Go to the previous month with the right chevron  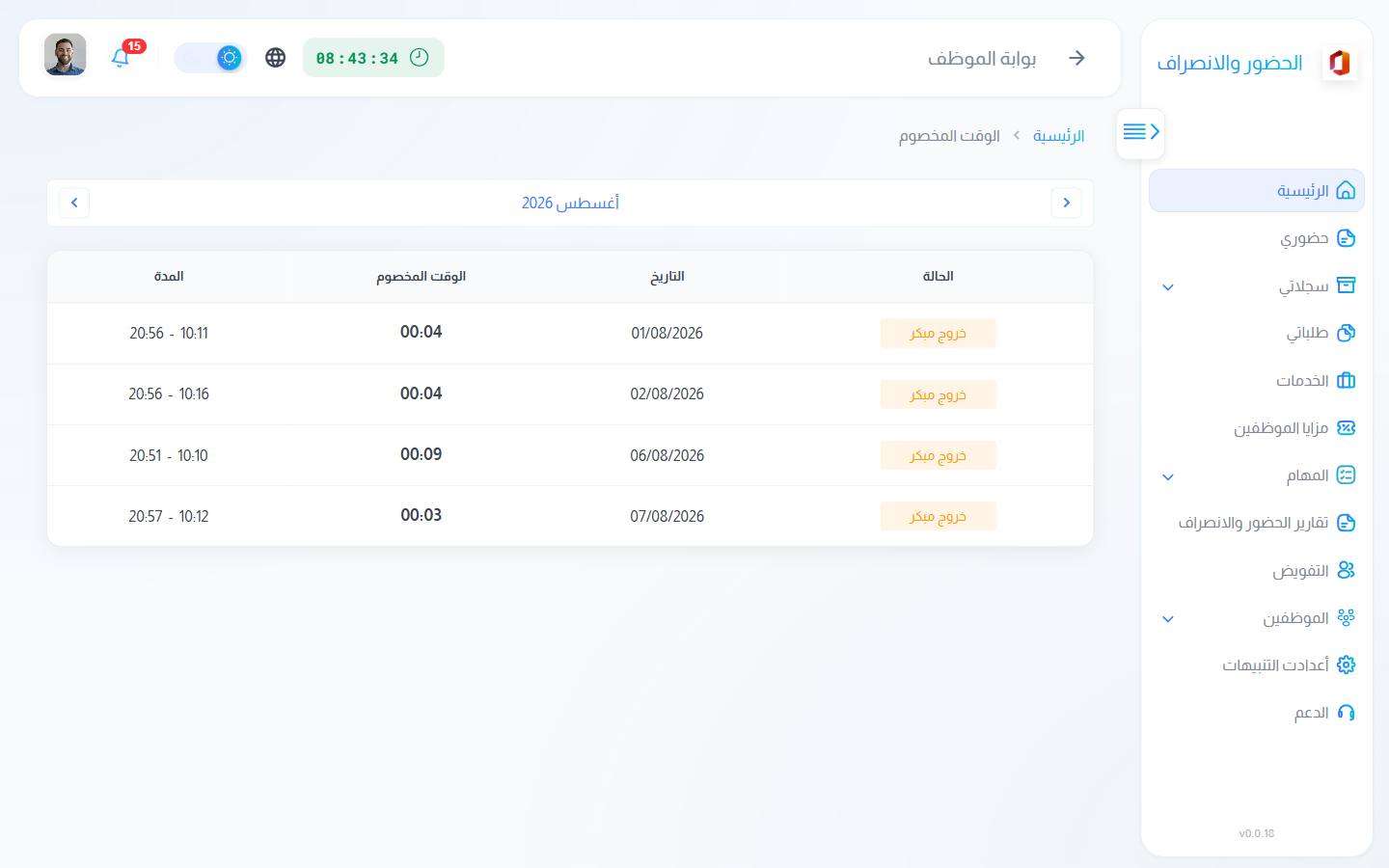click(1066, 203)
